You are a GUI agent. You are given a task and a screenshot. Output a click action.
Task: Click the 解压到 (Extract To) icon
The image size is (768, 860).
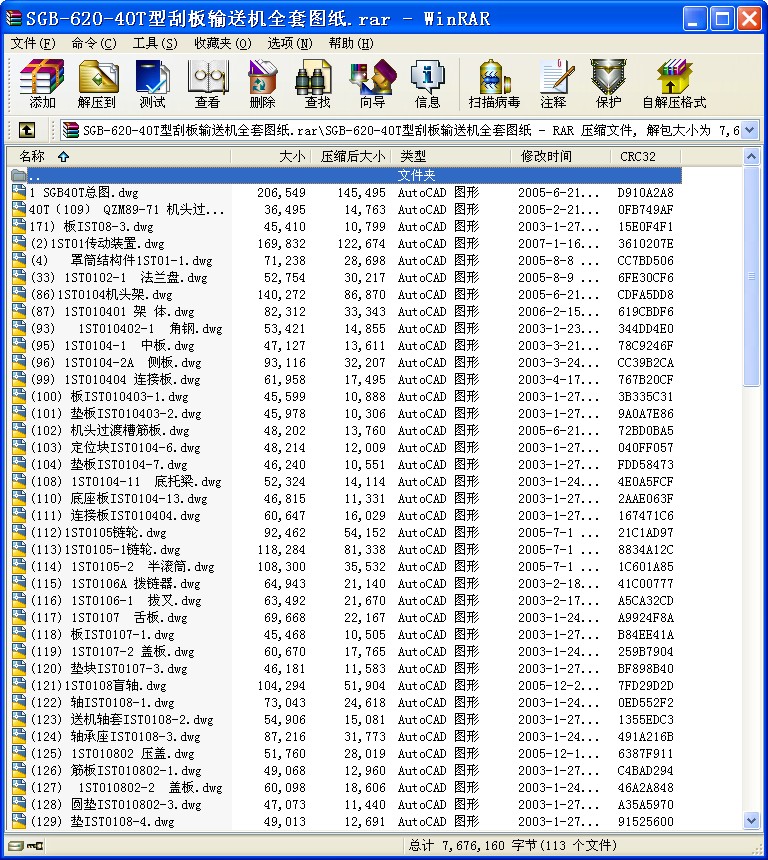(x=97, y=84)
